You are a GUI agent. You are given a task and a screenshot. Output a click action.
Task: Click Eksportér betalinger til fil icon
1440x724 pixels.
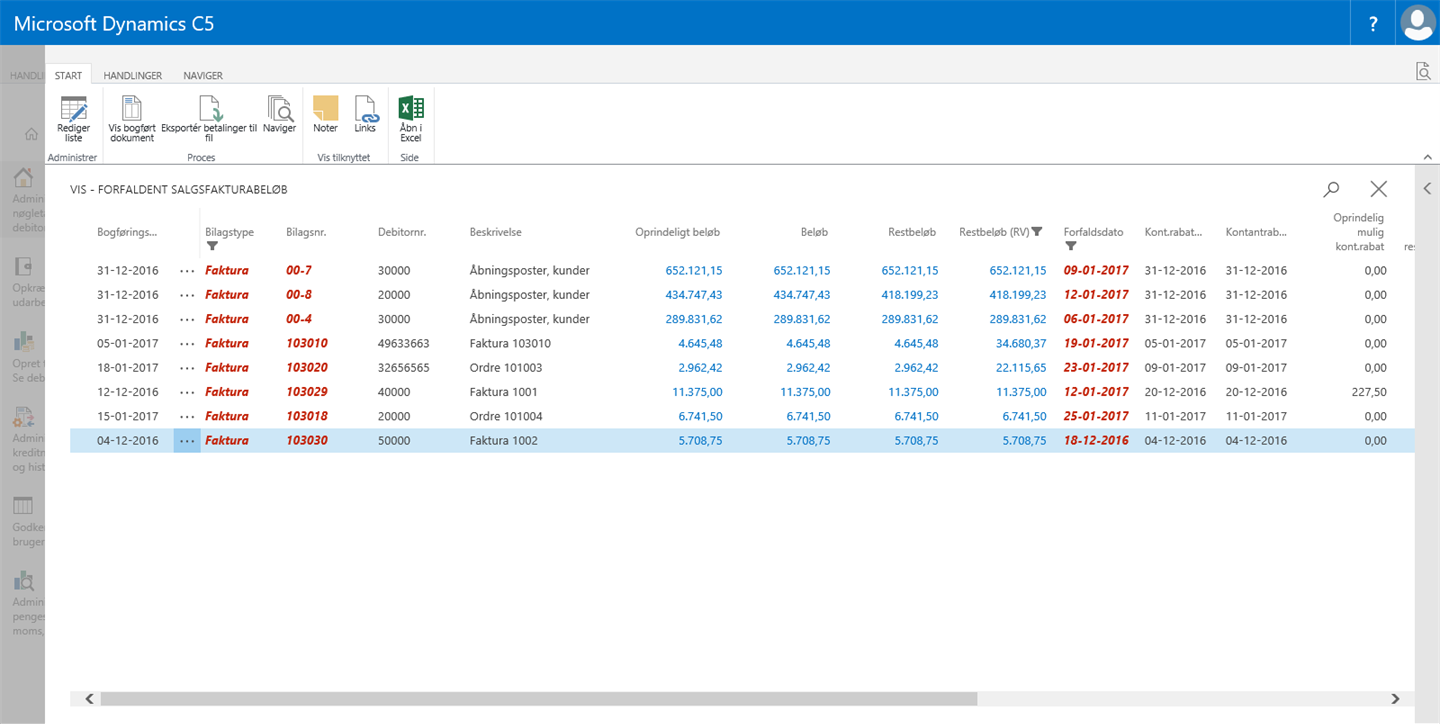(x=209, y=108)
